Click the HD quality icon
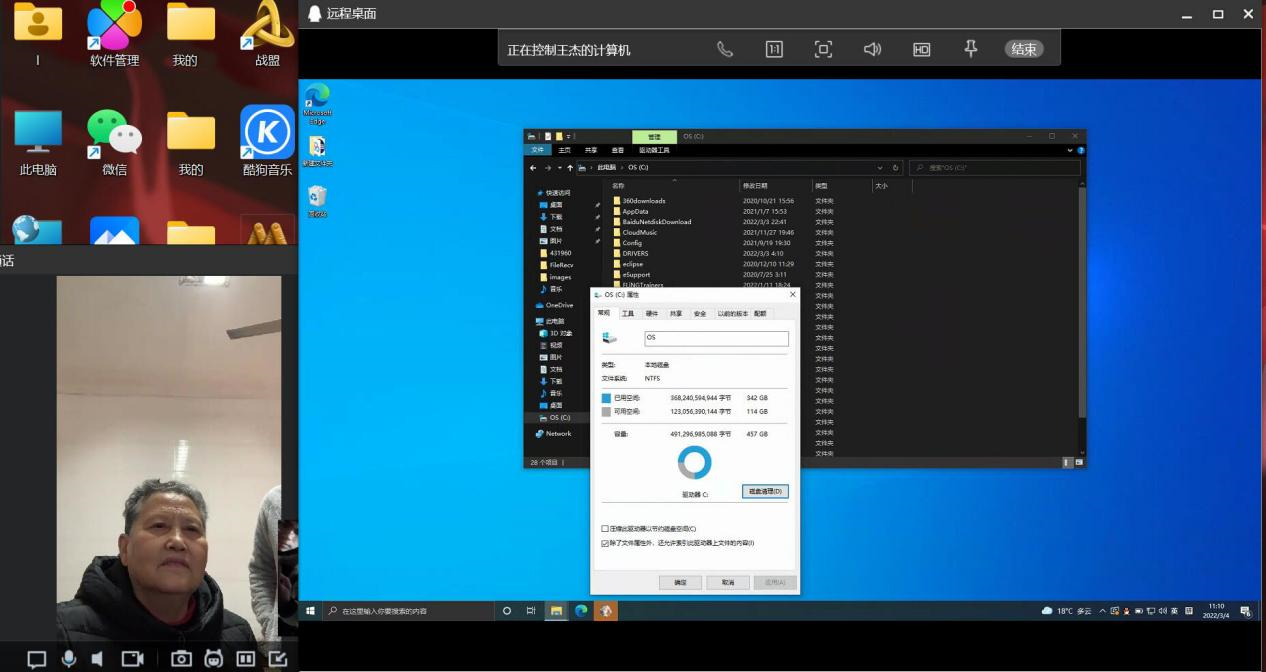This screenshot has height=672, width=1266. pos(921,49)
